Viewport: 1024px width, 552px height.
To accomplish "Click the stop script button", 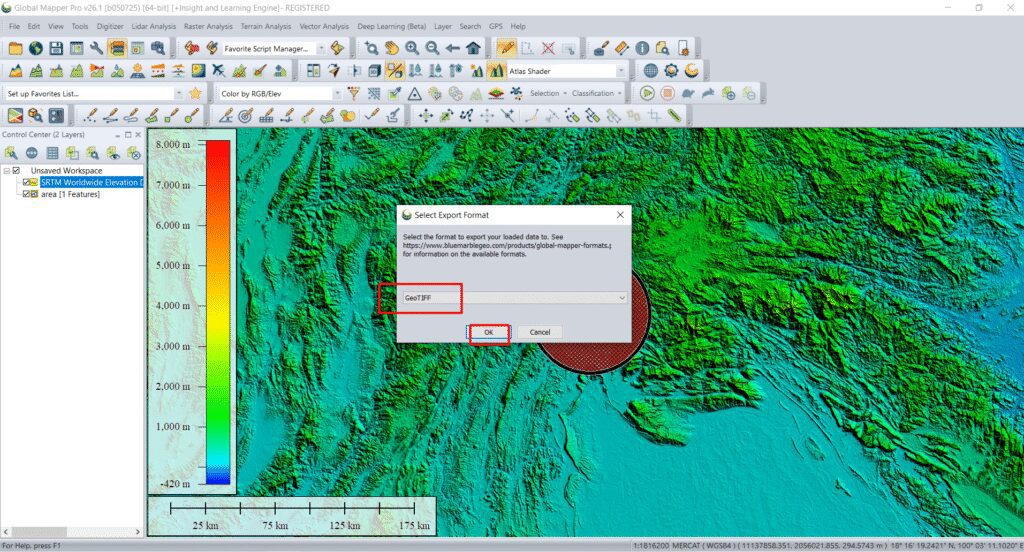I will pos(667,93).
